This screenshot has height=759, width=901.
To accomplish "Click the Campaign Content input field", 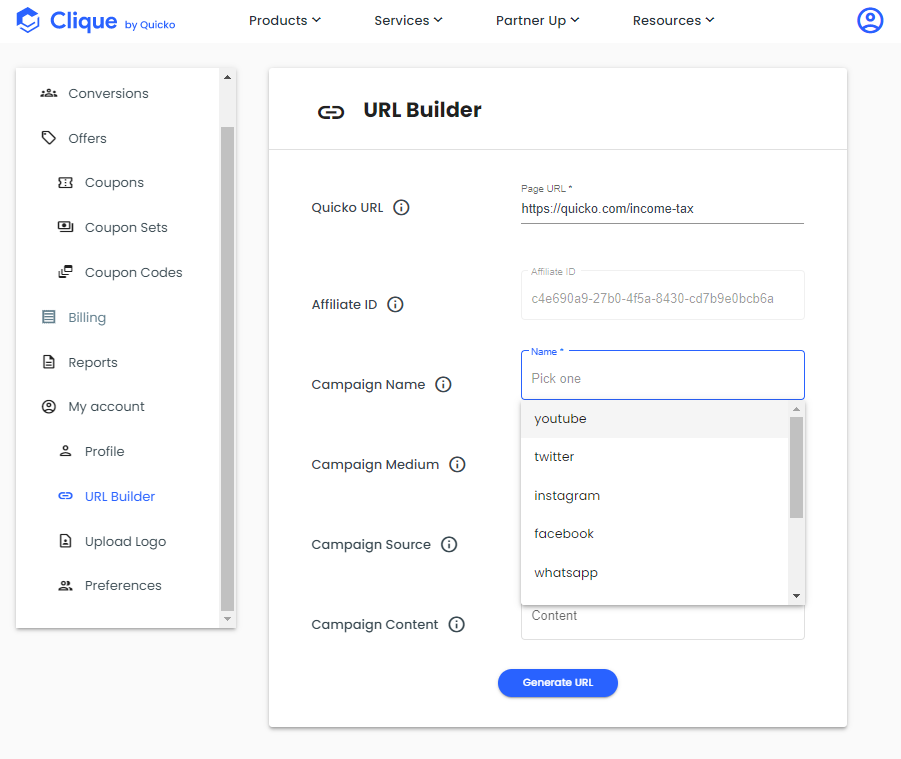I will coord(663,622).
